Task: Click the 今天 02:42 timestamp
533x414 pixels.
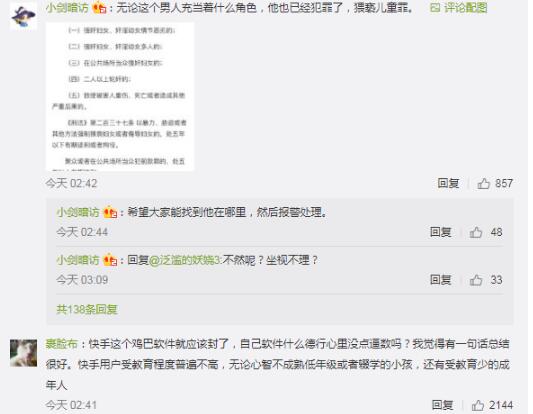Action: coord(71,184)
